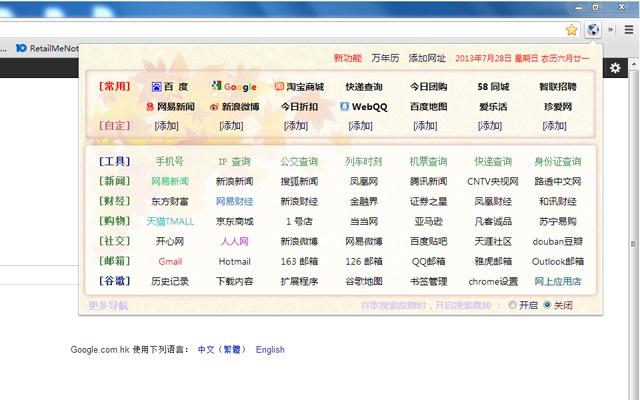Open 珍爱网 link
640x400 pixels.
[x=558, y=107]
